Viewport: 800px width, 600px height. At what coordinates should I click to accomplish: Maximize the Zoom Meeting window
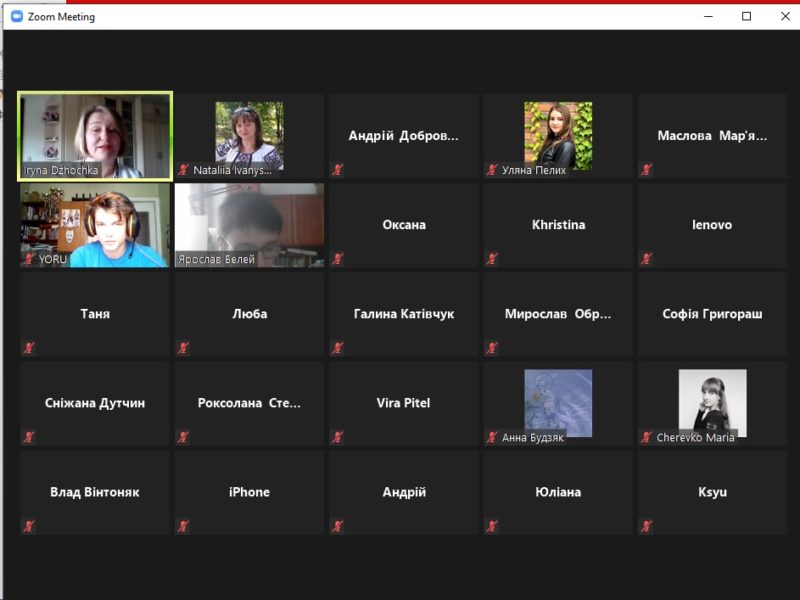(746, 16)
